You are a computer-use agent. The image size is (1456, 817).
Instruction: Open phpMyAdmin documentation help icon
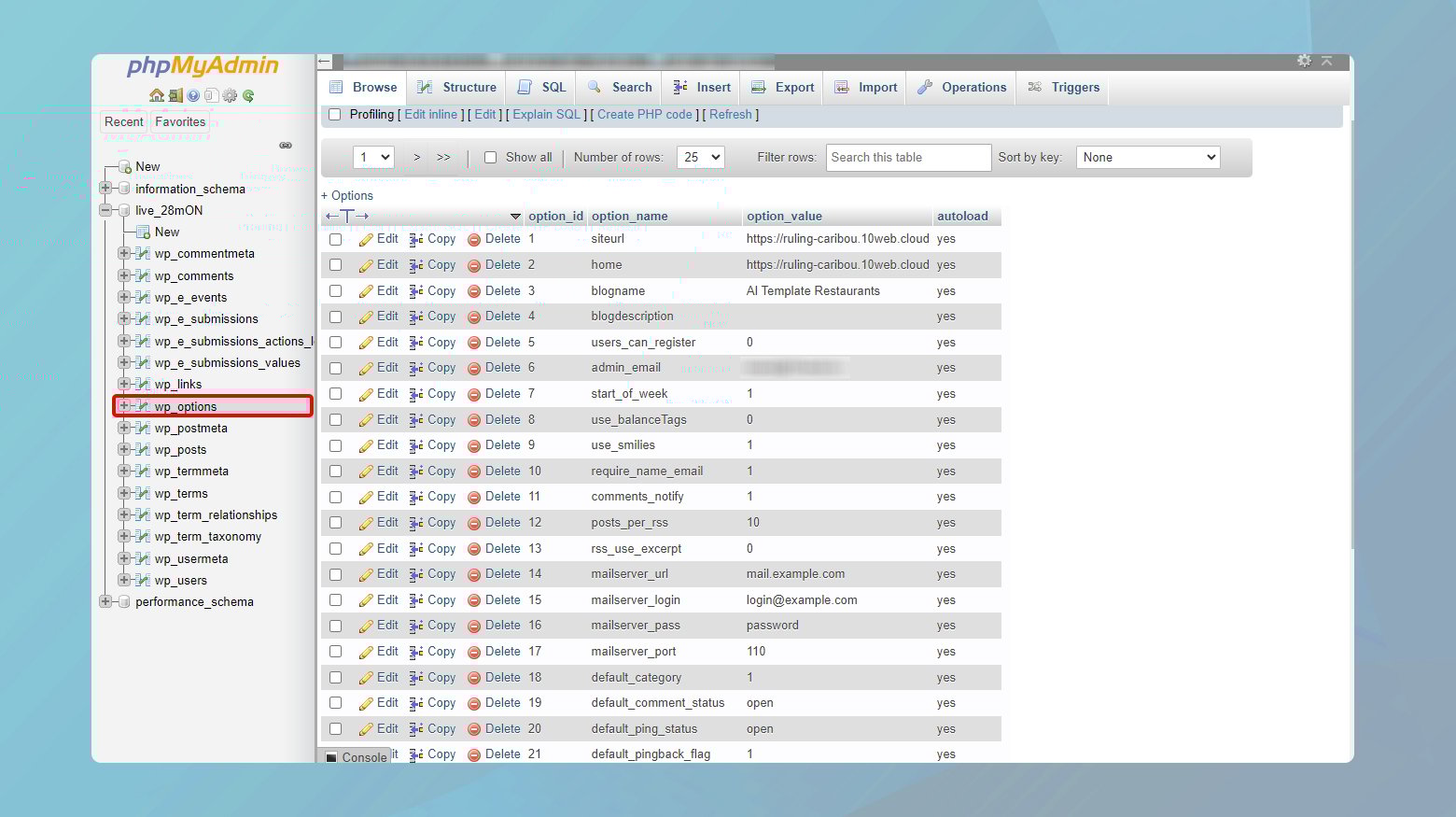coord(193,95)
